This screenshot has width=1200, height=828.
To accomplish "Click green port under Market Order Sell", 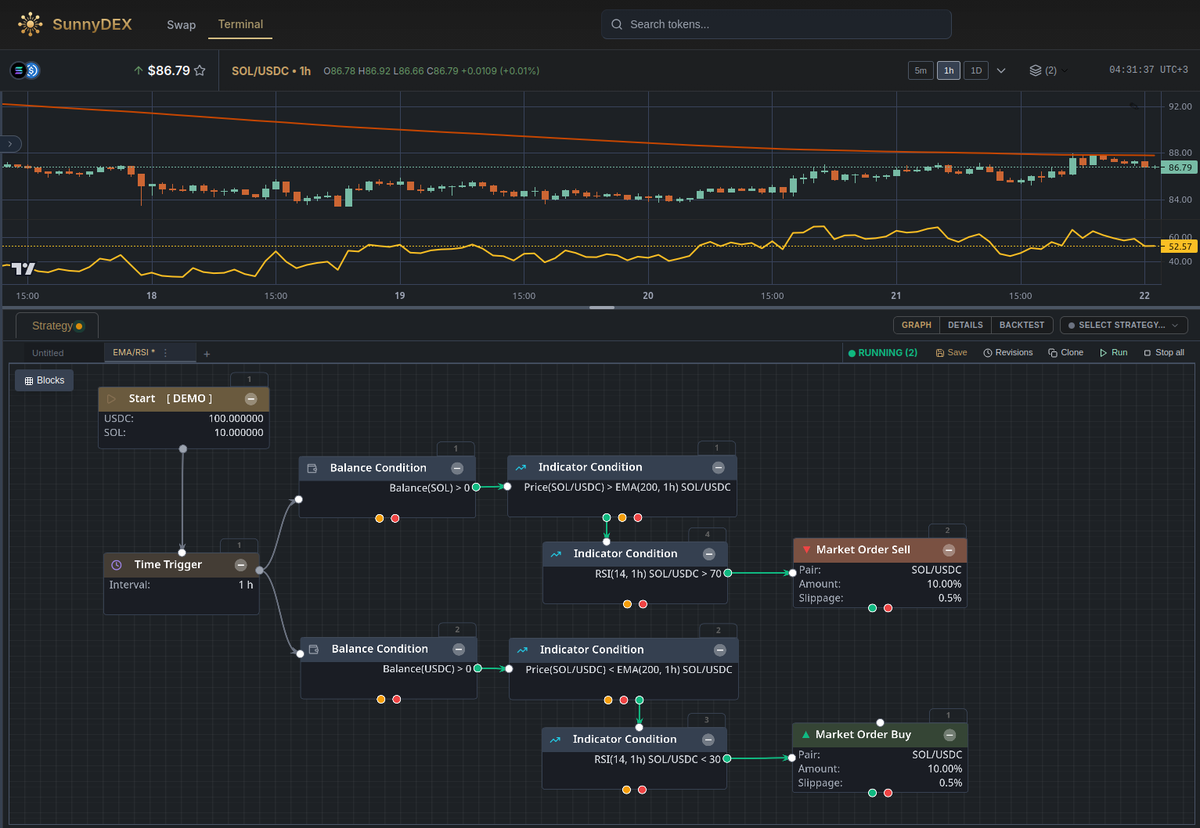I will click(872, 608).
